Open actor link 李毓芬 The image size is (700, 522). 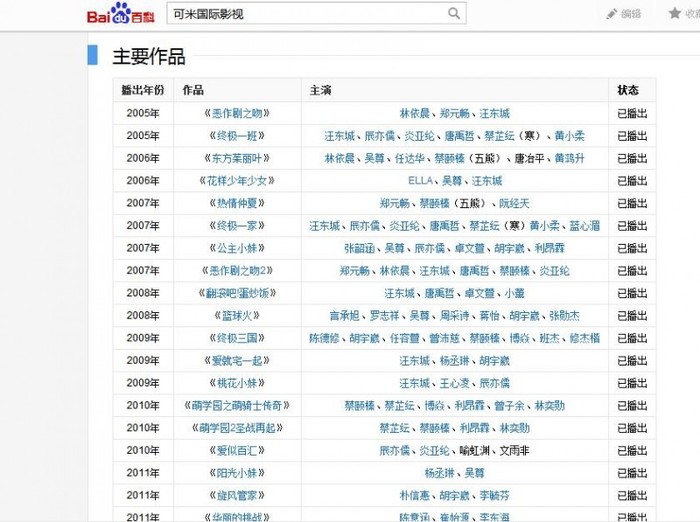pyautogui.click(x=494, y=495)
